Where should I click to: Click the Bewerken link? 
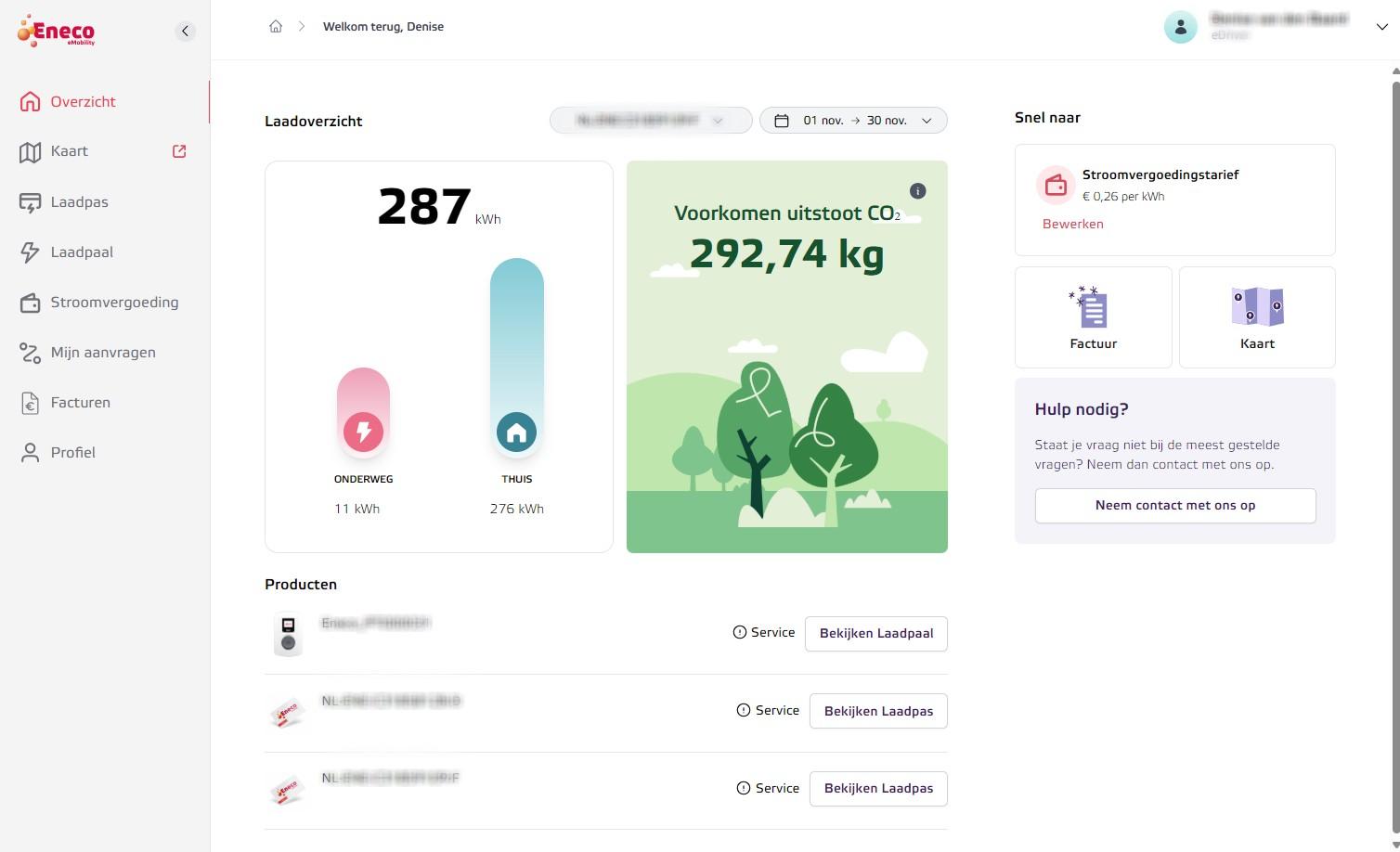tap(1072, 224)
